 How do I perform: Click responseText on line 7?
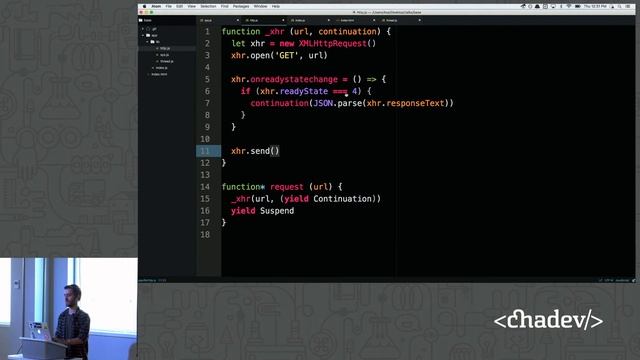[x=415, y=103]
